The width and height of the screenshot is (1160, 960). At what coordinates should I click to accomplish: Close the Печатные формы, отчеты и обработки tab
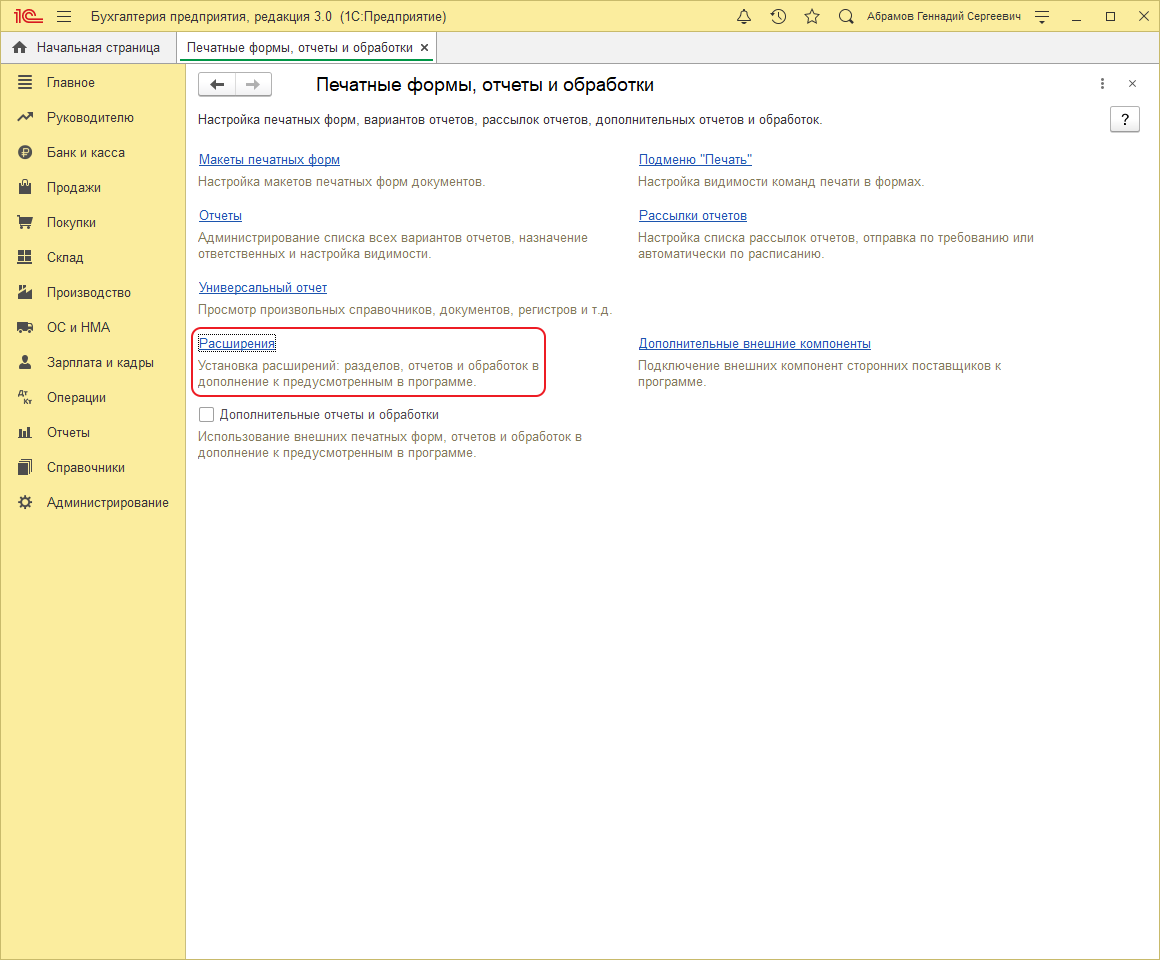pos(425,47)
